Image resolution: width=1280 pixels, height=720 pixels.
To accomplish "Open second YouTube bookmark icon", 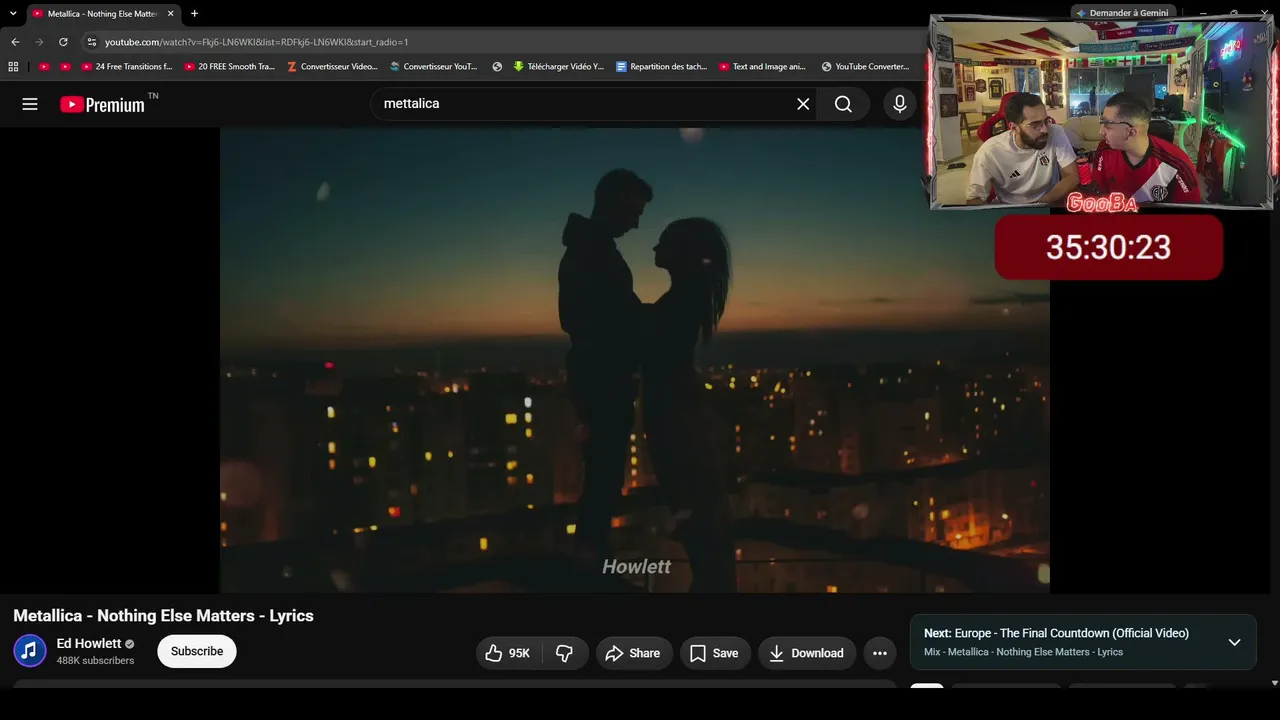I will click(x=66, y=67).
